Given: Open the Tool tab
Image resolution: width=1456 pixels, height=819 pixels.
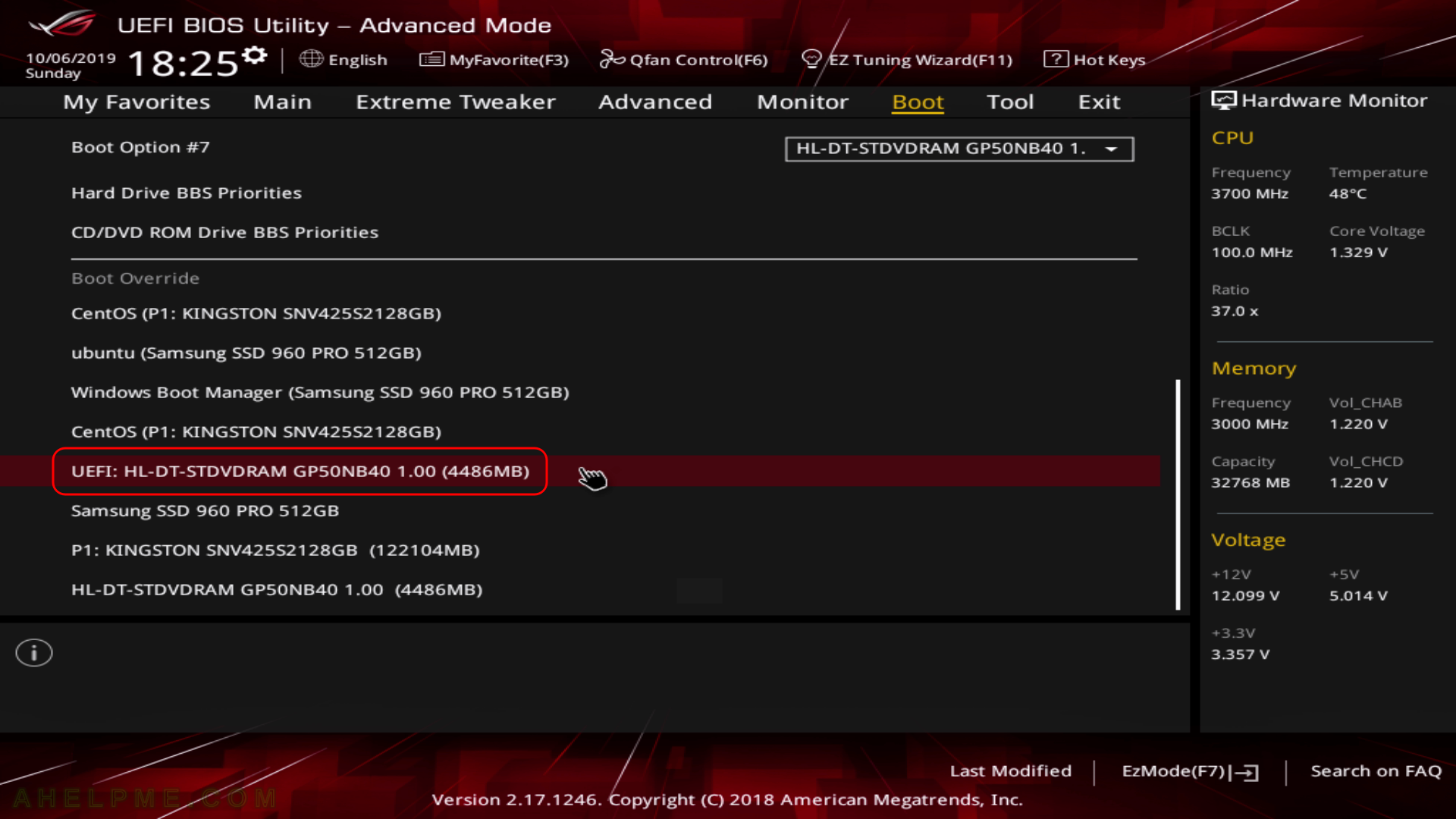Looking at the screenshot, I should click(x=1010, y=102).
